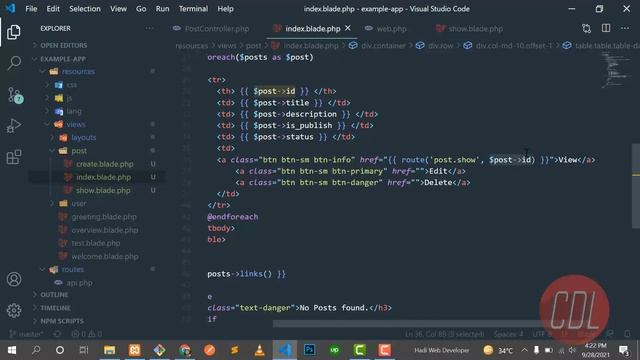Open the Run and Debug view
The image size is (640, 360).
click(14, 126)
